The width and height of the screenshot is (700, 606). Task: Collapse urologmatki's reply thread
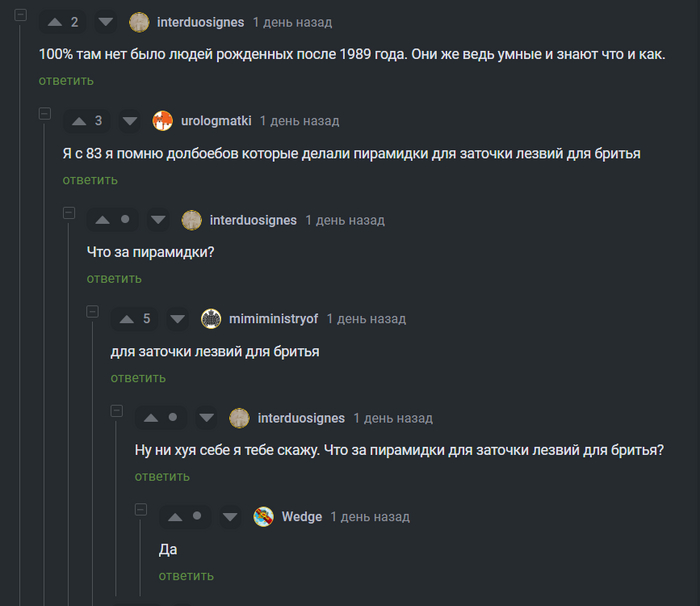click(44, 114)
